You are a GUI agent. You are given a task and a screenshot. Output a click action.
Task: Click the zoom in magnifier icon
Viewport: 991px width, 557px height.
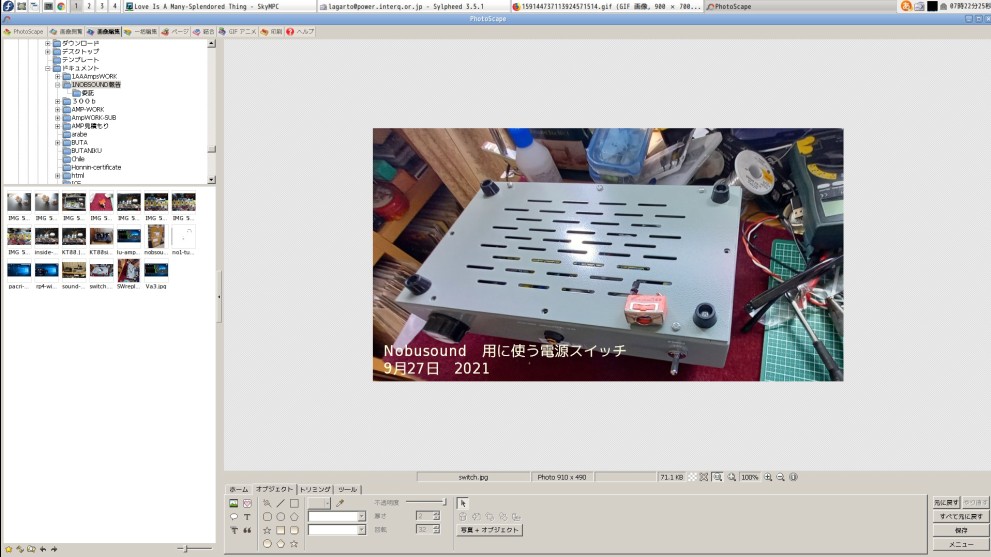768,477
